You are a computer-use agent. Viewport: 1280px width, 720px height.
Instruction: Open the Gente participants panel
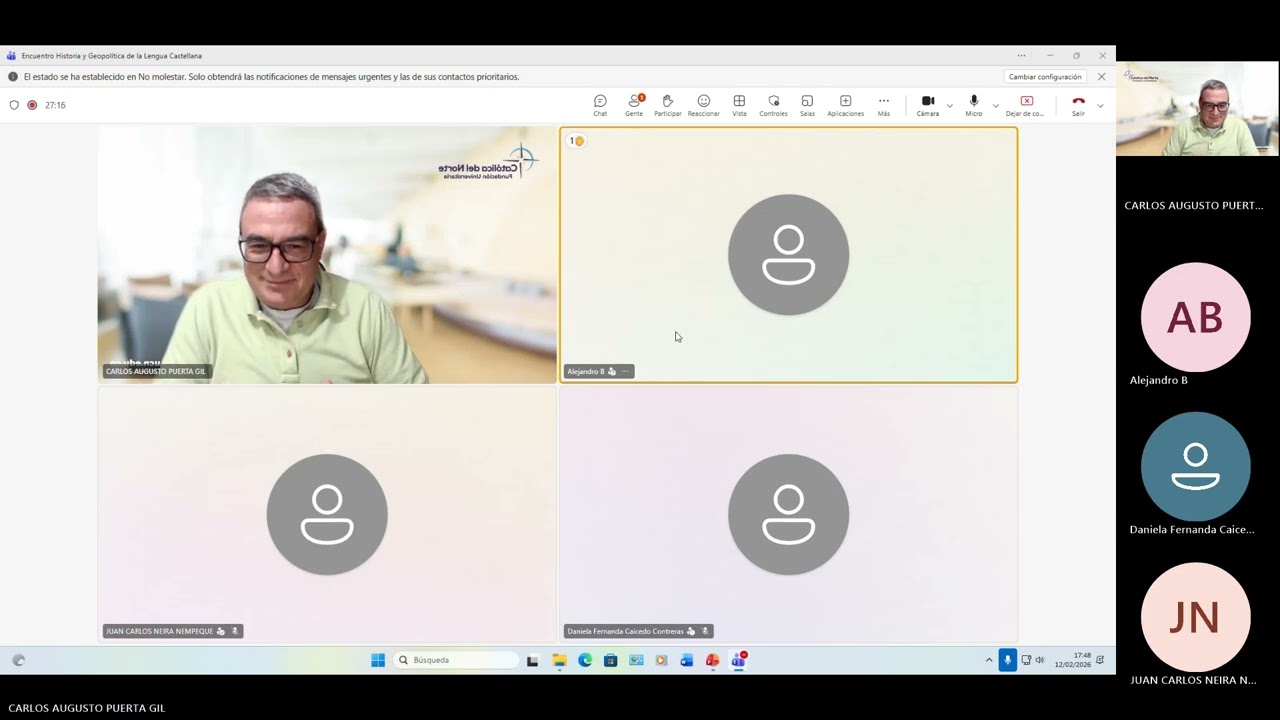click(634, 105)
